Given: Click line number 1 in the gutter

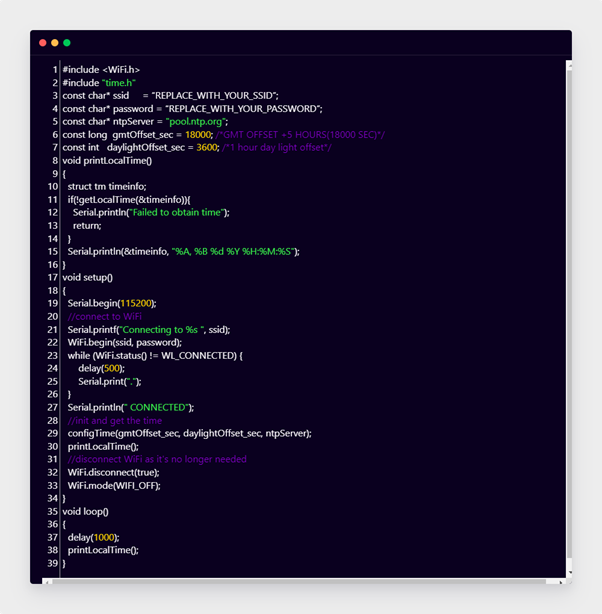Looking at the screenshot, I should [54, 69].
